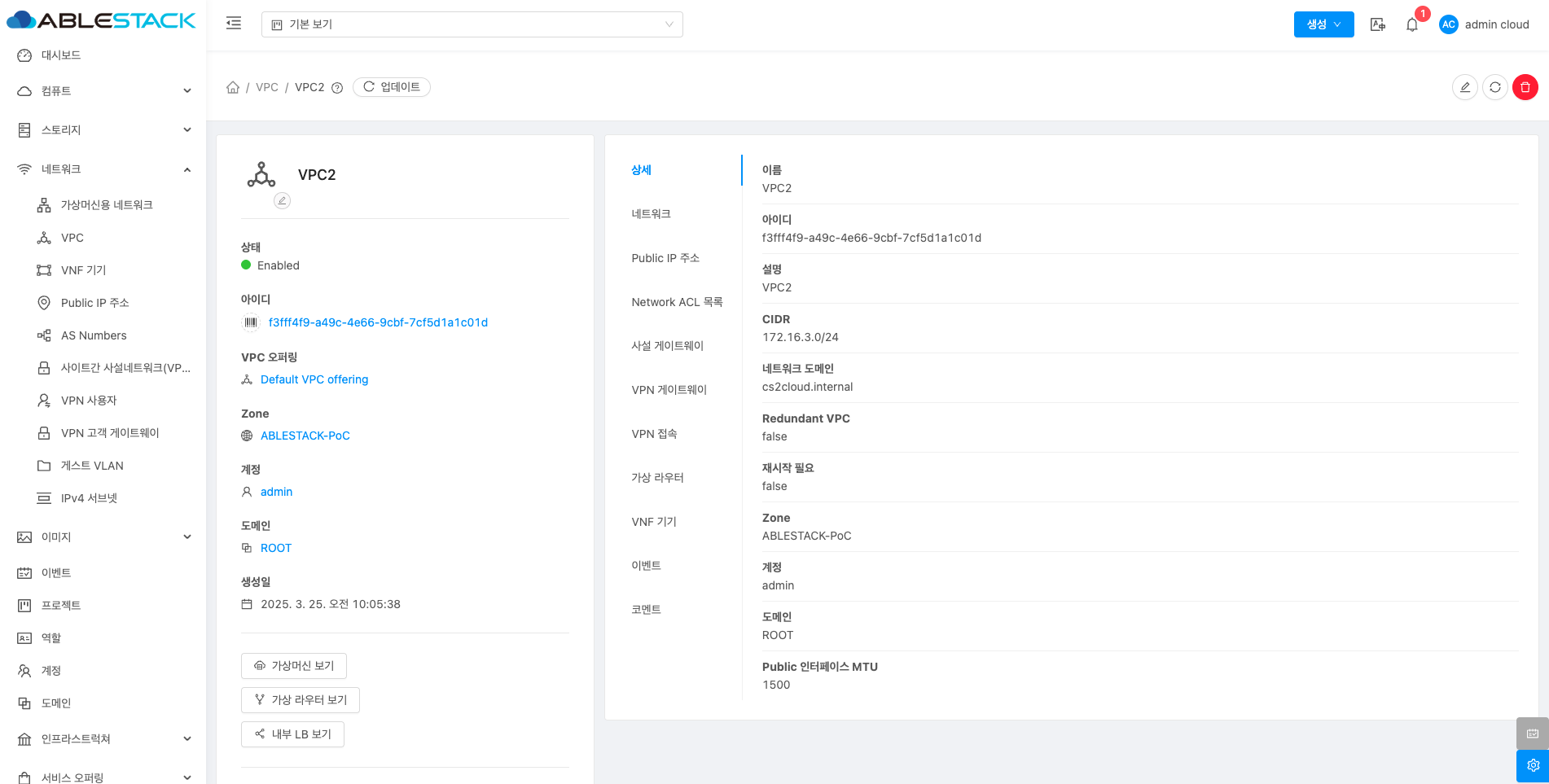Click the settings gear icon at bottom right
1549x784 pixels.
tap(1532, 765)
